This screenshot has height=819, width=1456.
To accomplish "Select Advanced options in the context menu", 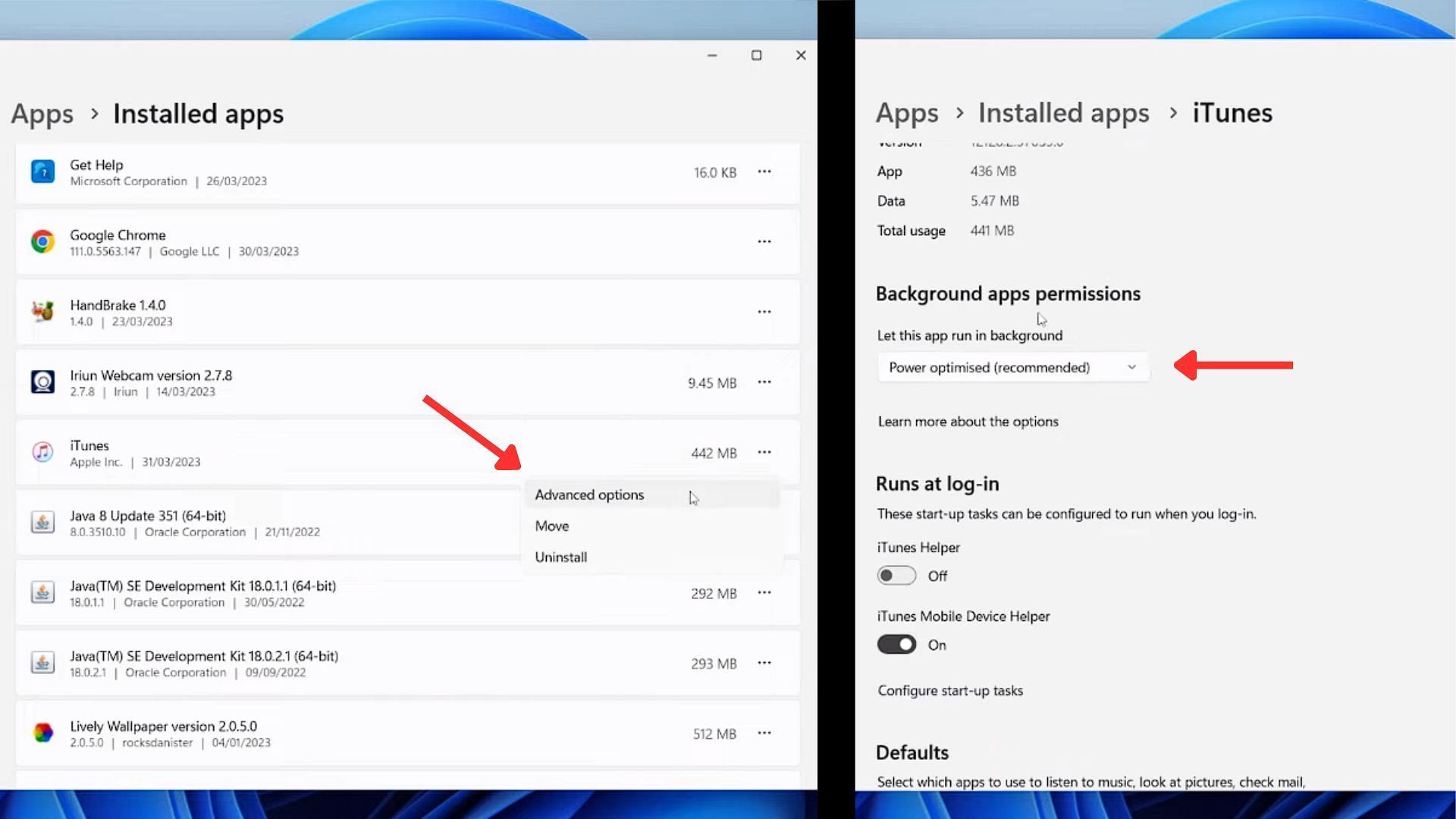I will (651, 494).
